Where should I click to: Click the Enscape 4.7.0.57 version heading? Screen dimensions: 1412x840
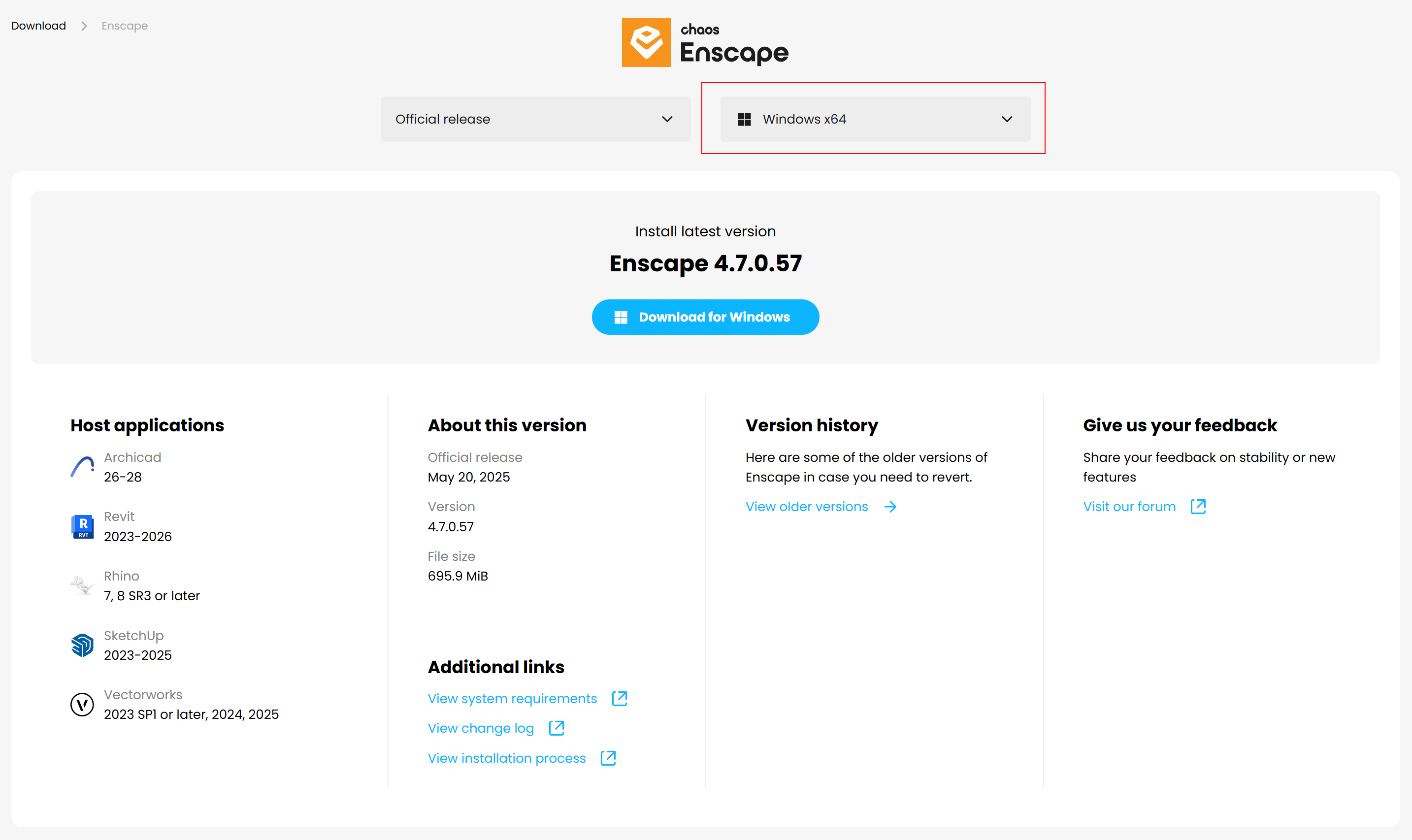[705, 263]
